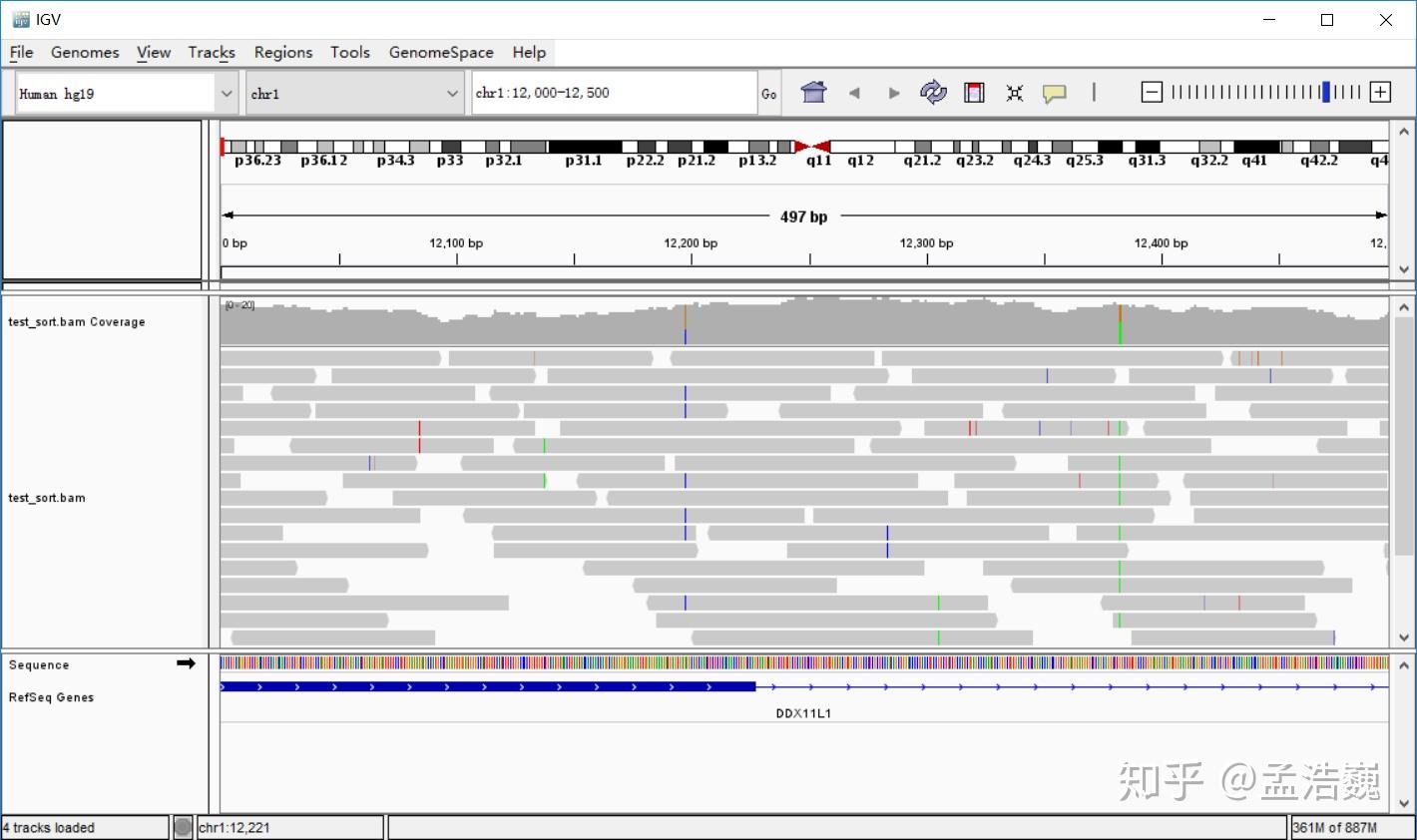1417x840 pixels.
Task: Open the GenomeSpace menu
Action: click(x=441, y=52)
